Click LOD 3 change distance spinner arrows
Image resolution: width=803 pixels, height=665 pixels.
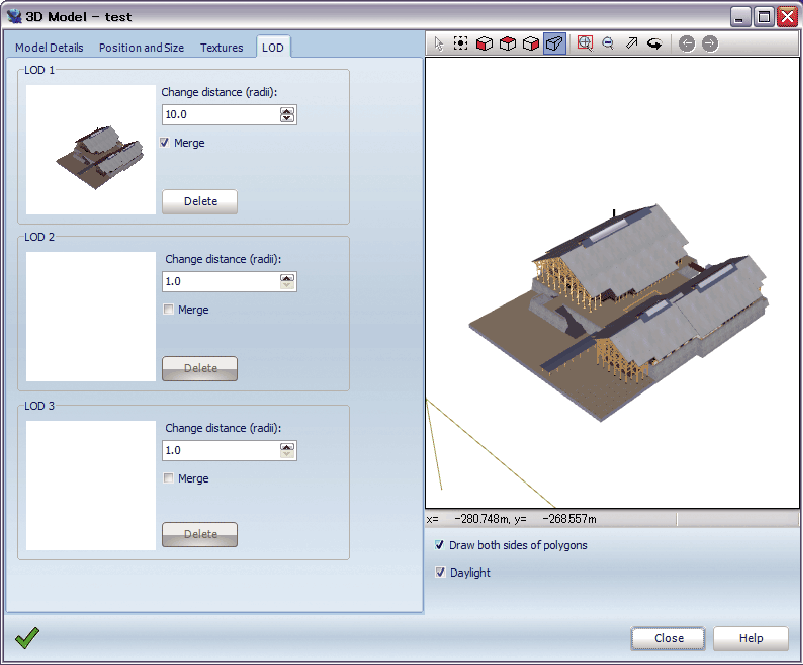287,450
